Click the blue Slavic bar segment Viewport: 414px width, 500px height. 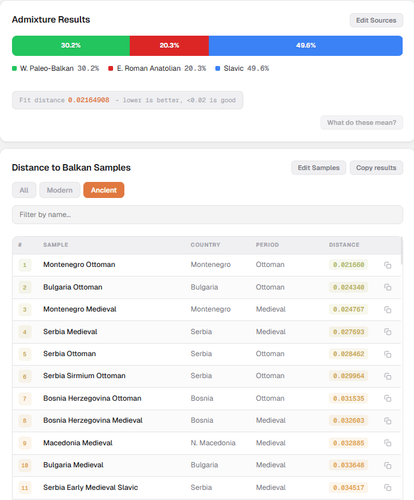pos(306,46)
